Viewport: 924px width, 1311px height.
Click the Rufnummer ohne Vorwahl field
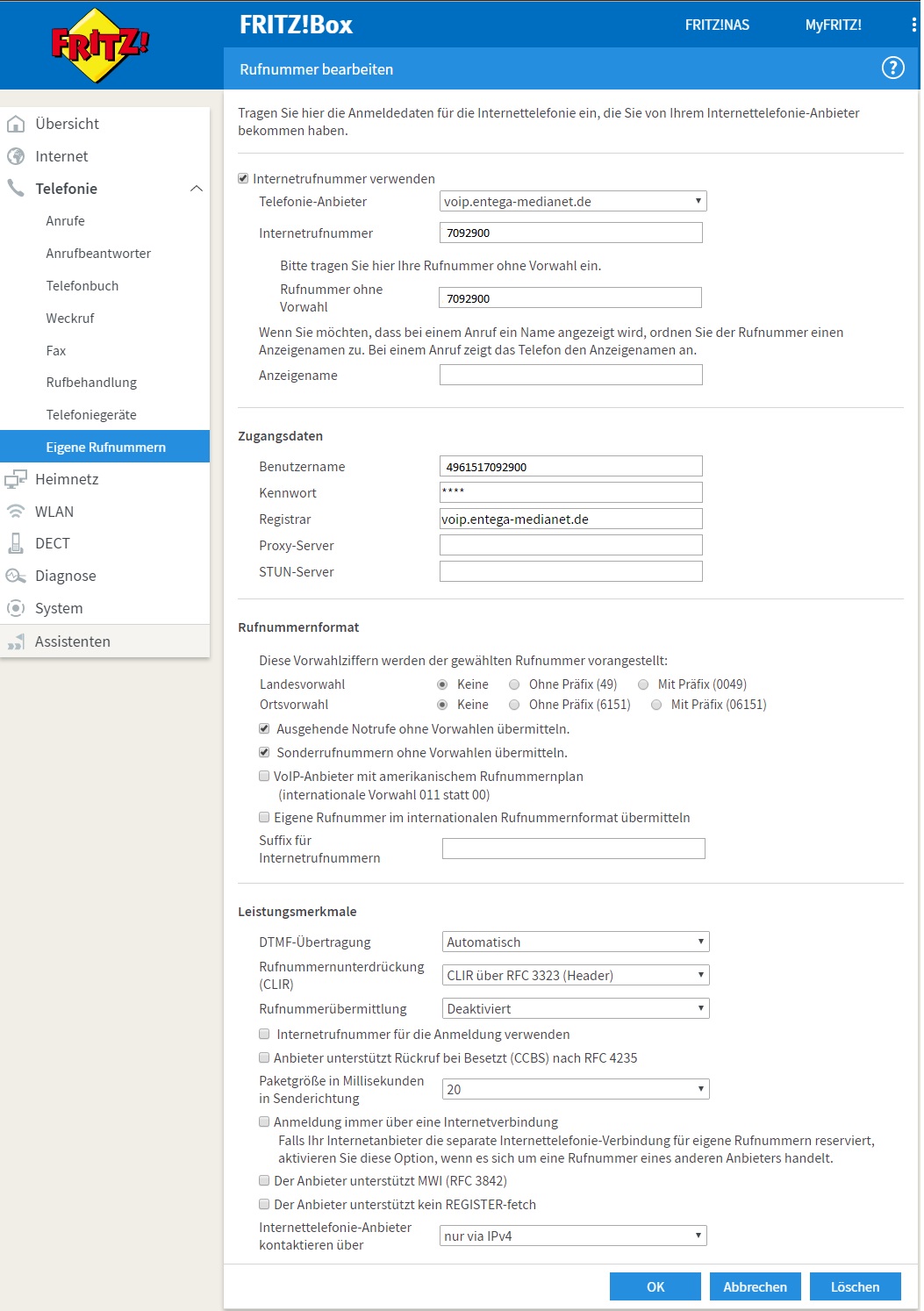570,297
